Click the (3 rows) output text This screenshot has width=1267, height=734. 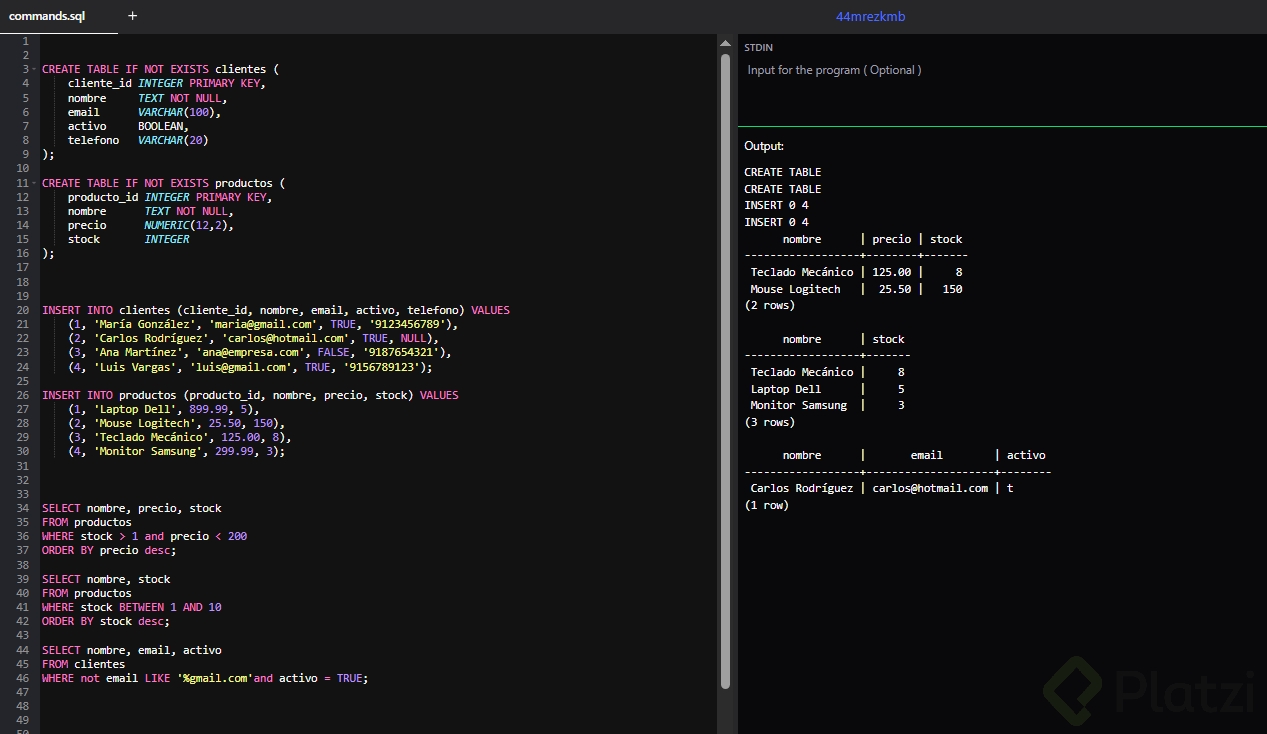point(770,422)
